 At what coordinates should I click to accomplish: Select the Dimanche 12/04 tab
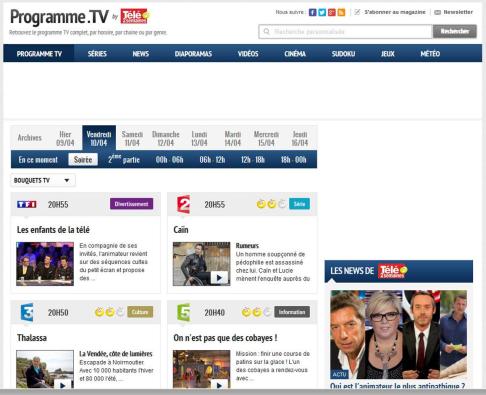point(166,138)
